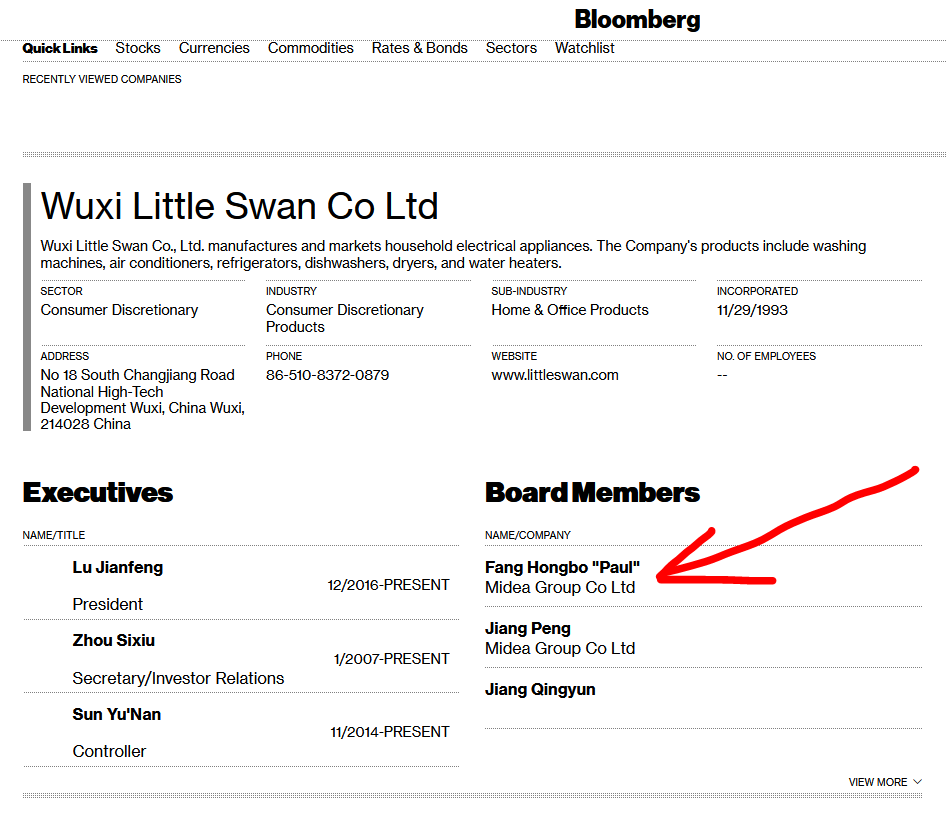Expand the View More chevron
947x819 pixels.
[x=917, y=782]
